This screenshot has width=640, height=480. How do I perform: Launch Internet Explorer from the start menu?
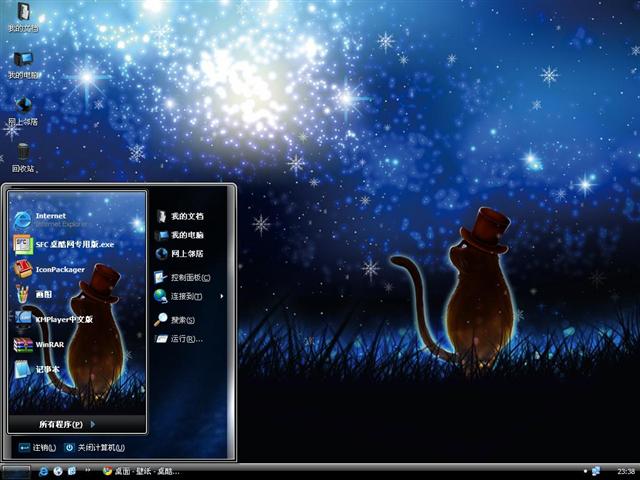point(77,220)
